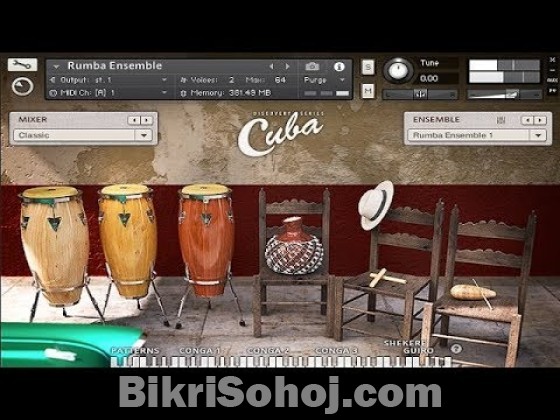Close the instrument with the X icon
The width and height of the screenshot is (560, 420).
[x=552, y=60]
